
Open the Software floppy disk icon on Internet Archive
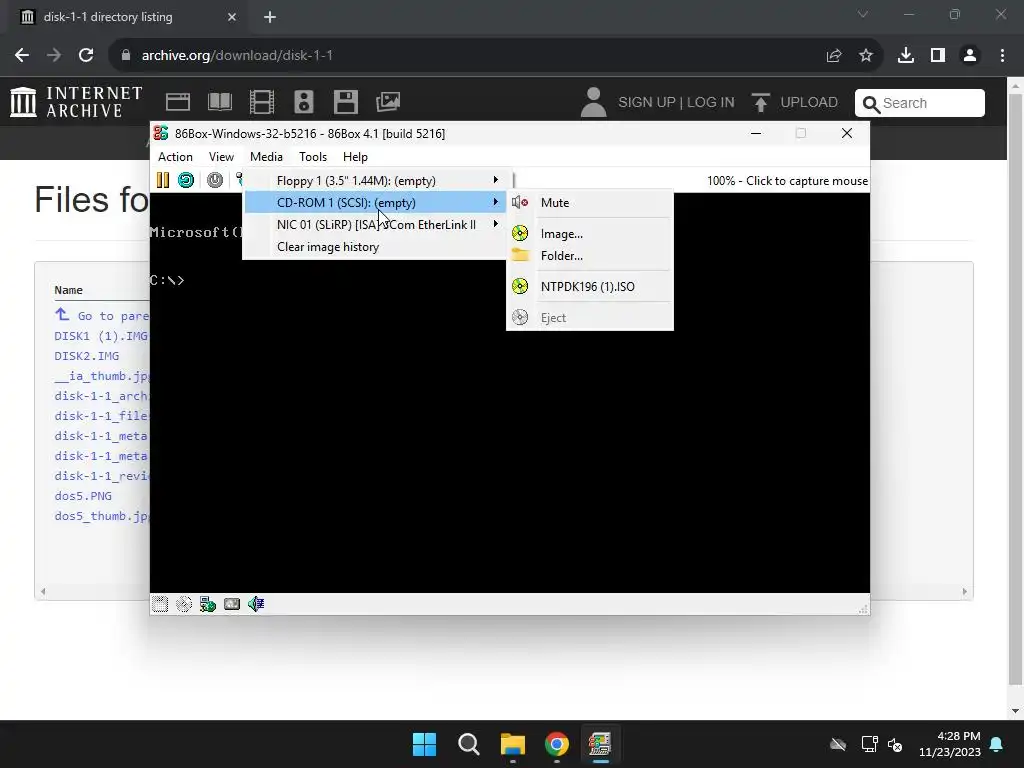pos(345,102)
